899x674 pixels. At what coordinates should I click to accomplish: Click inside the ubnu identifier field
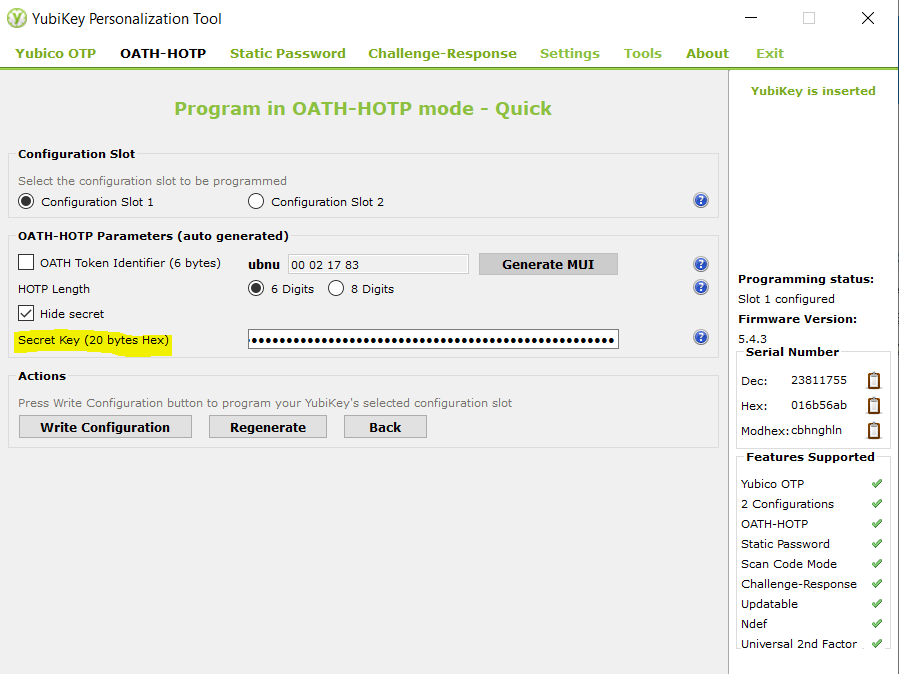(x=378, y=263)
